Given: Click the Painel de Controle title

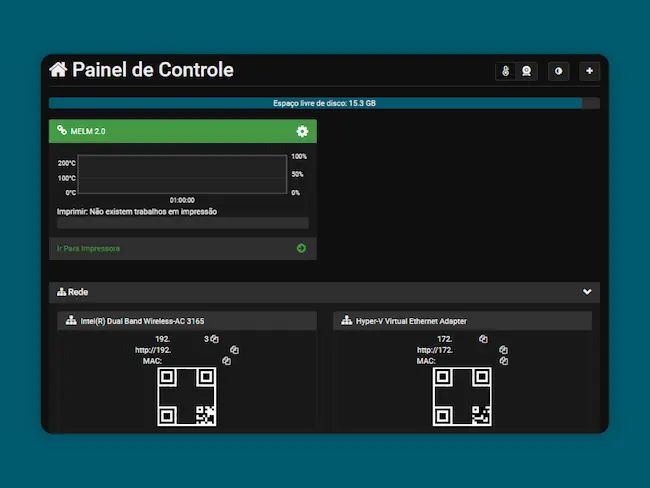Looking at the screenshot, I should coord(153,70).
